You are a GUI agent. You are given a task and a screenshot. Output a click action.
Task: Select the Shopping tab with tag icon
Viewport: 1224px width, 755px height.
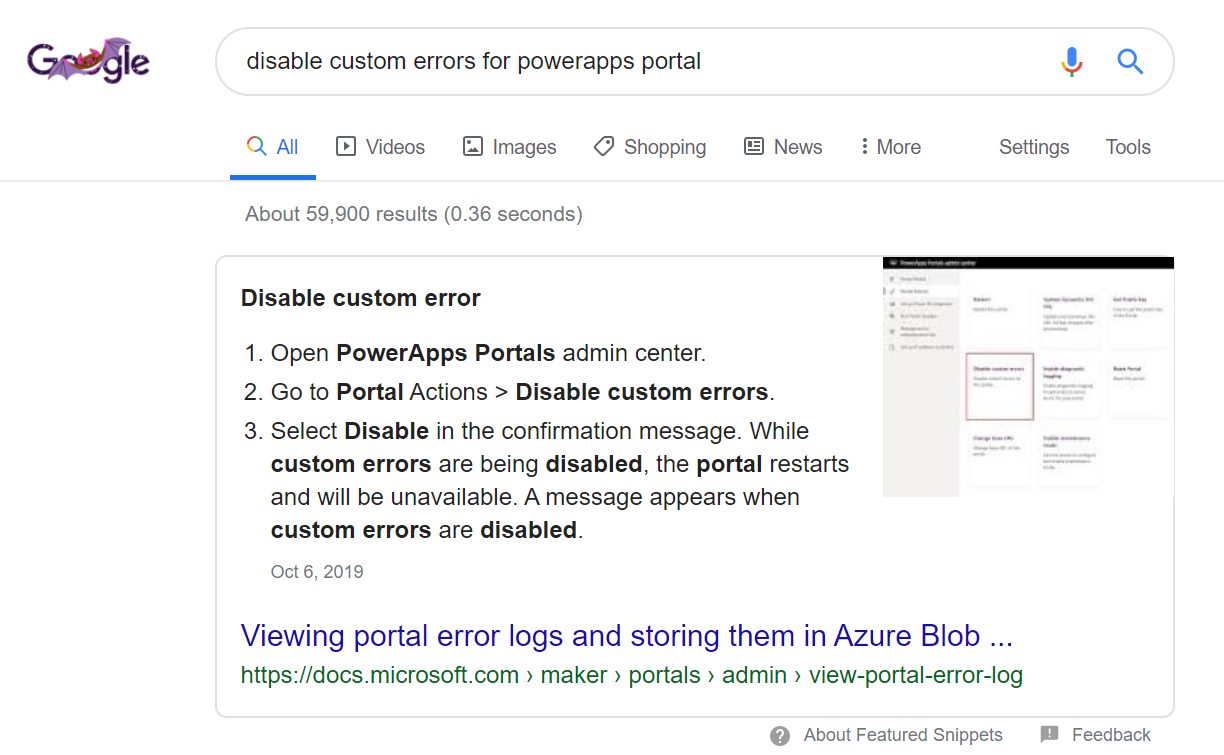(x=649, y=147)
